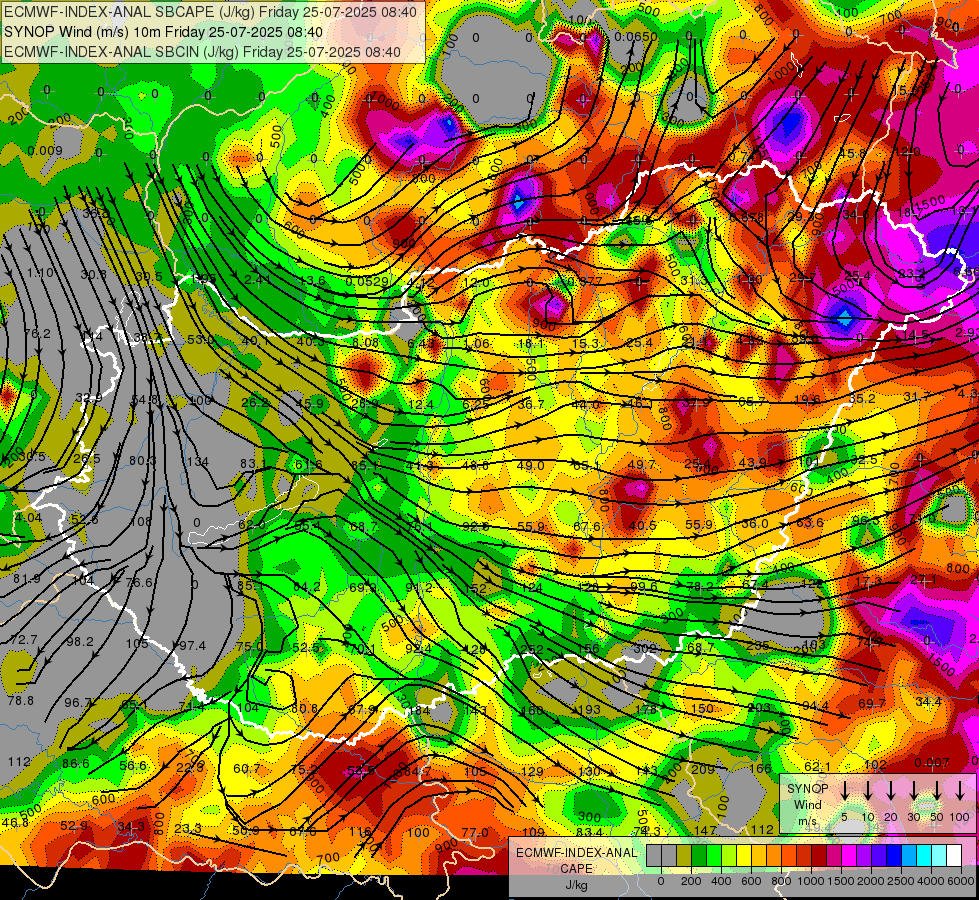Viewport: 979px width, 900px height.
Task: Pick the bright green swatch in the CAPE legend
Action: click(x=714, y=856)
